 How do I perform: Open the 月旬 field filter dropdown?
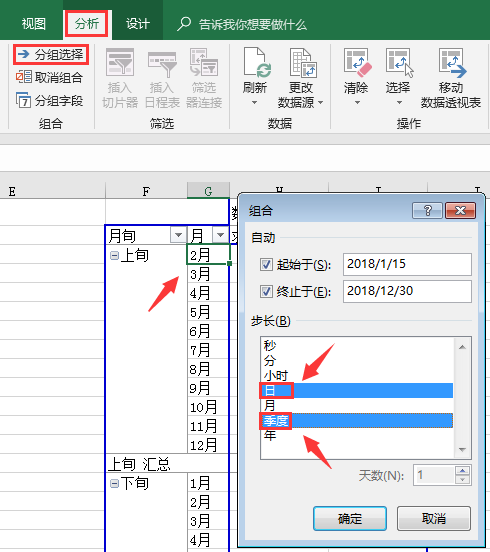pyautogui.click(x=178, y=235)
